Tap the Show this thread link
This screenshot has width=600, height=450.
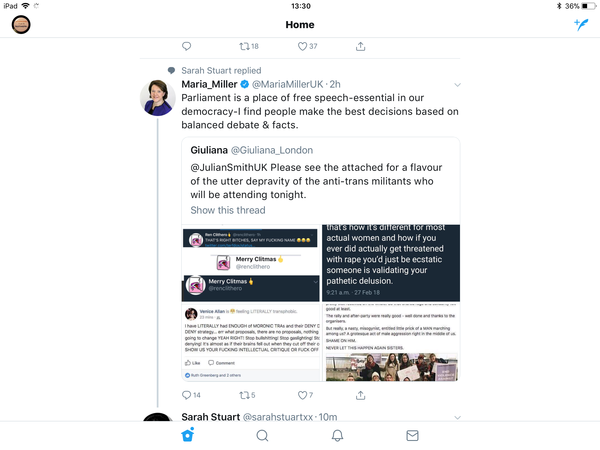(228, 210)
